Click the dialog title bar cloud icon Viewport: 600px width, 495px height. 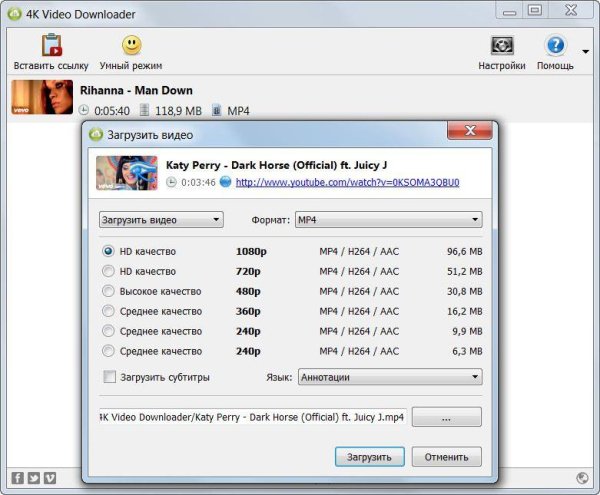pos(96,135)
